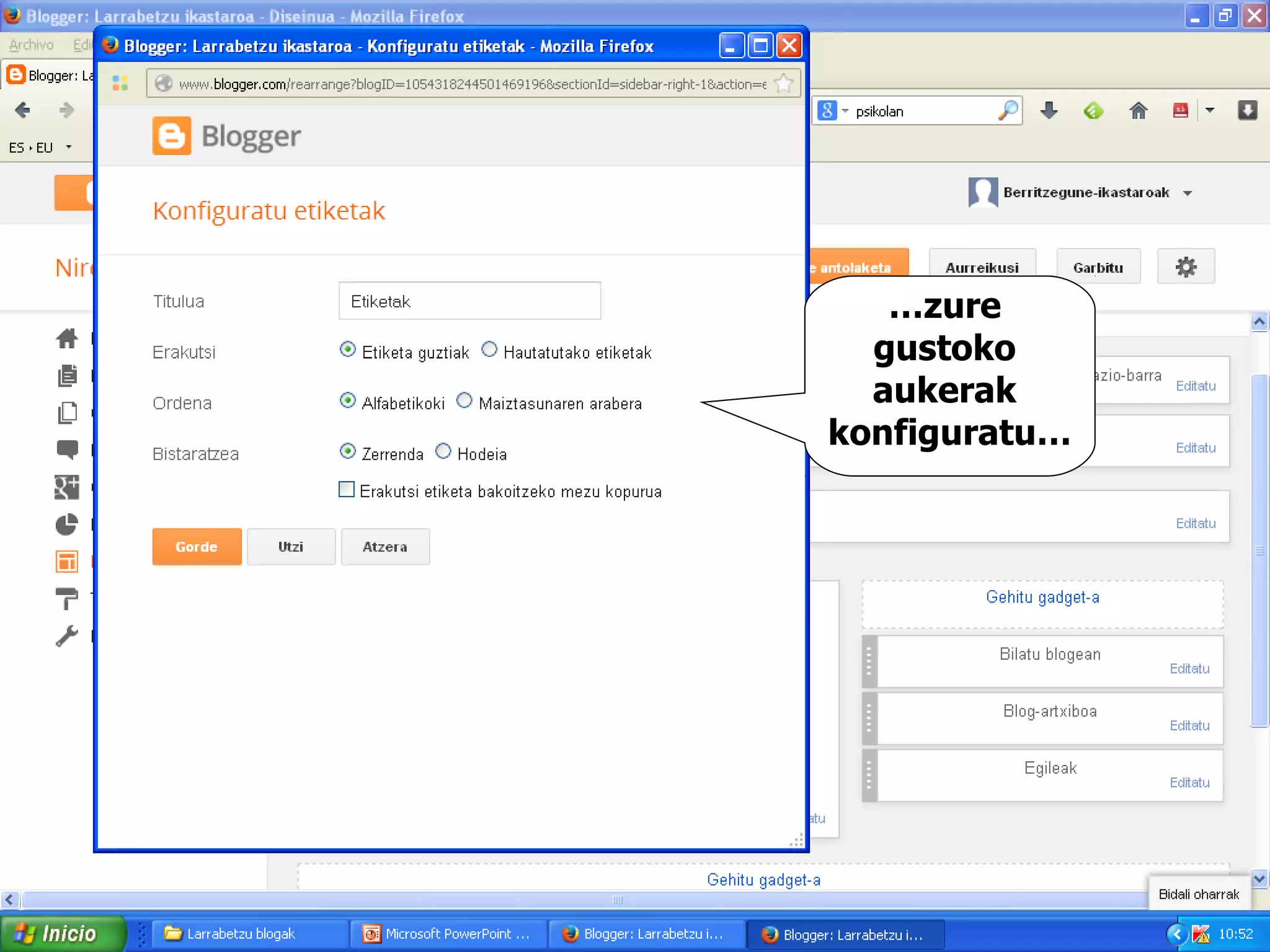Click the Firefox downloads arrow icon
1270x952 pixels.
1049,111
